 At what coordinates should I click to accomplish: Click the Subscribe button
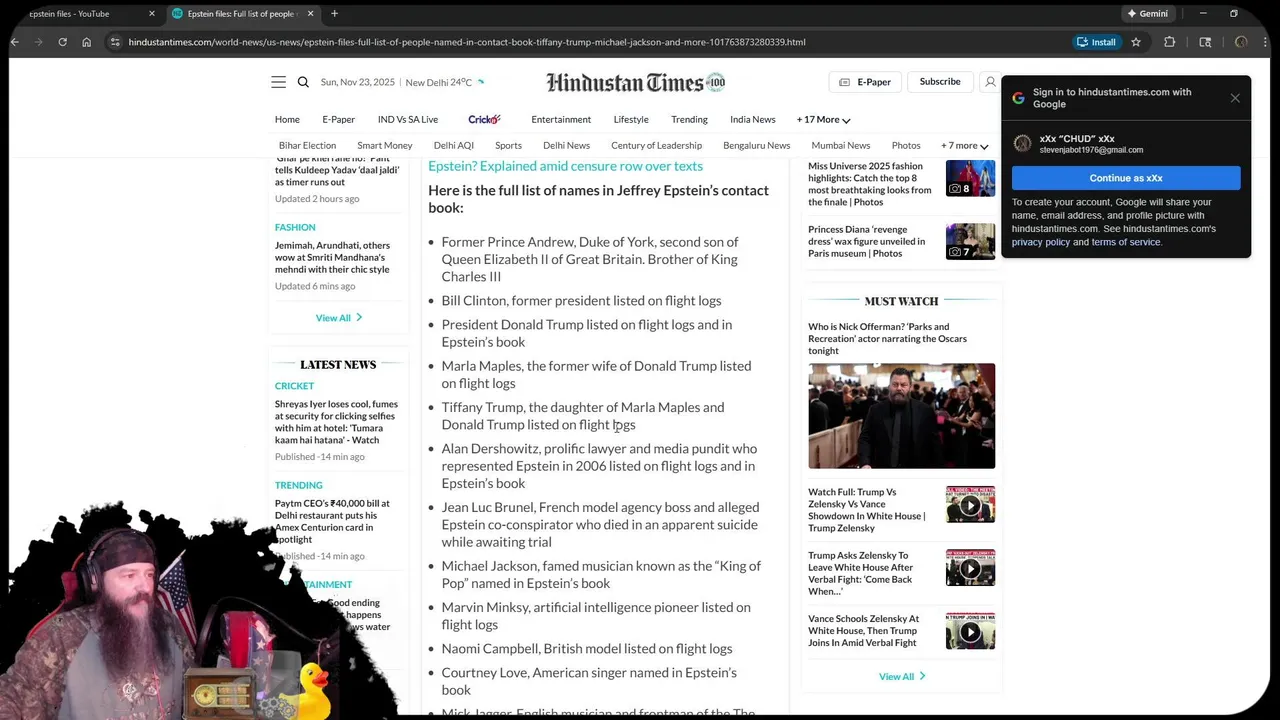940,82
